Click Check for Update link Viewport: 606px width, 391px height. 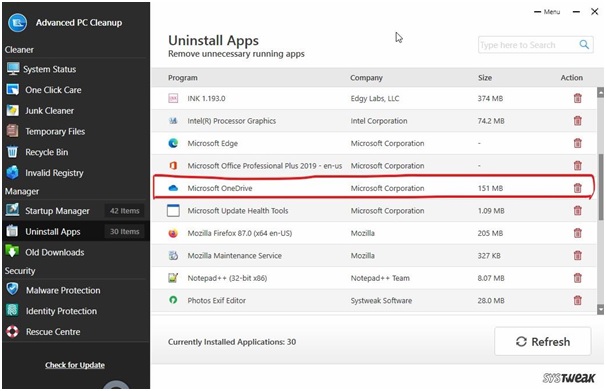coord(75,365)
